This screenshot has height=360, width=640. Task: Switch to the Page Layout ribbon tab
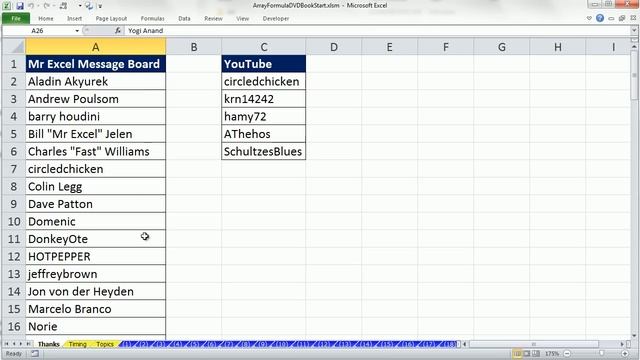tap(111, 18)
